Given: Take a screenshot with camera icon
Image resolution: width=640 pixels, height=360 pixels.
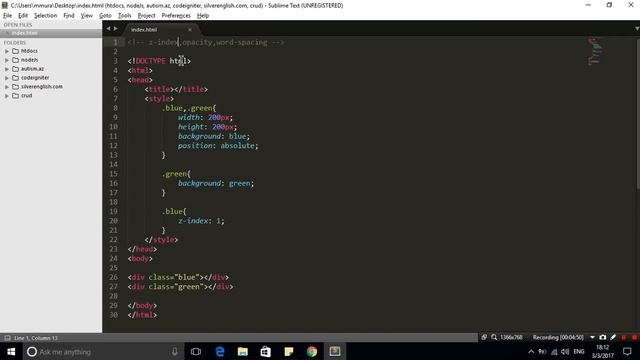Looking at the screenshot, I should [603, 338].
